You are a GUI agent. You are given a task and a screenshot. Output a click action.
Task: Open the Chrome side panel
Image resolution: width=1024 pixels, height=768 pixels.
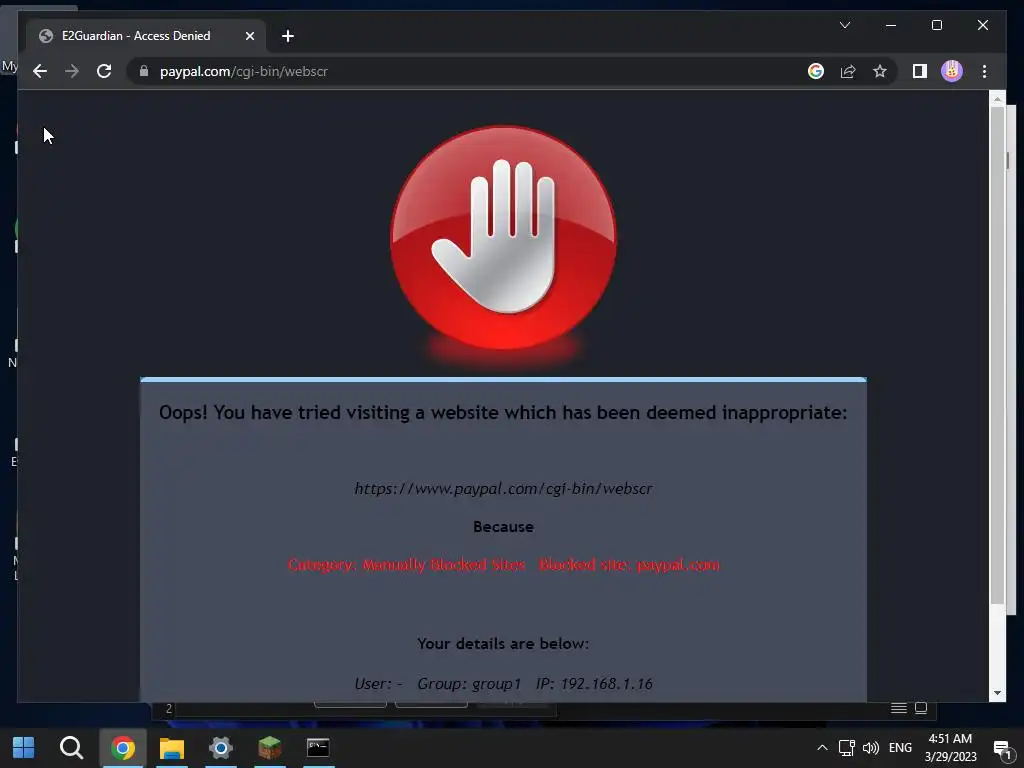[920, 71]
